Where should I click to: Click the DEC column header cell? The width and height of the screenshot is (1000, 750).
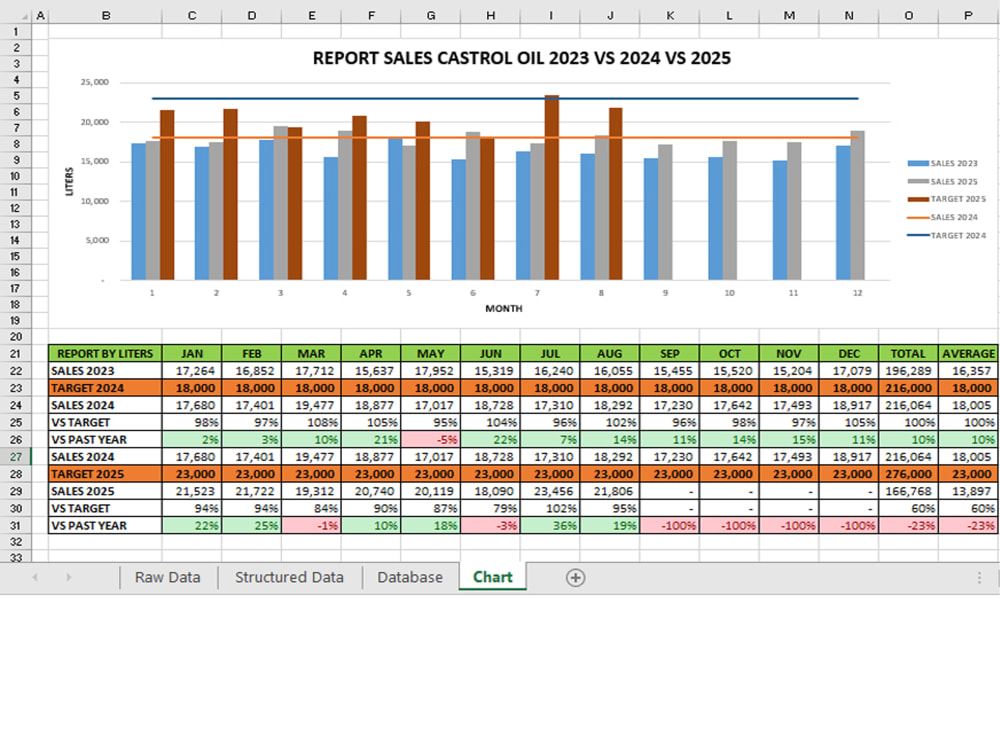849,353
